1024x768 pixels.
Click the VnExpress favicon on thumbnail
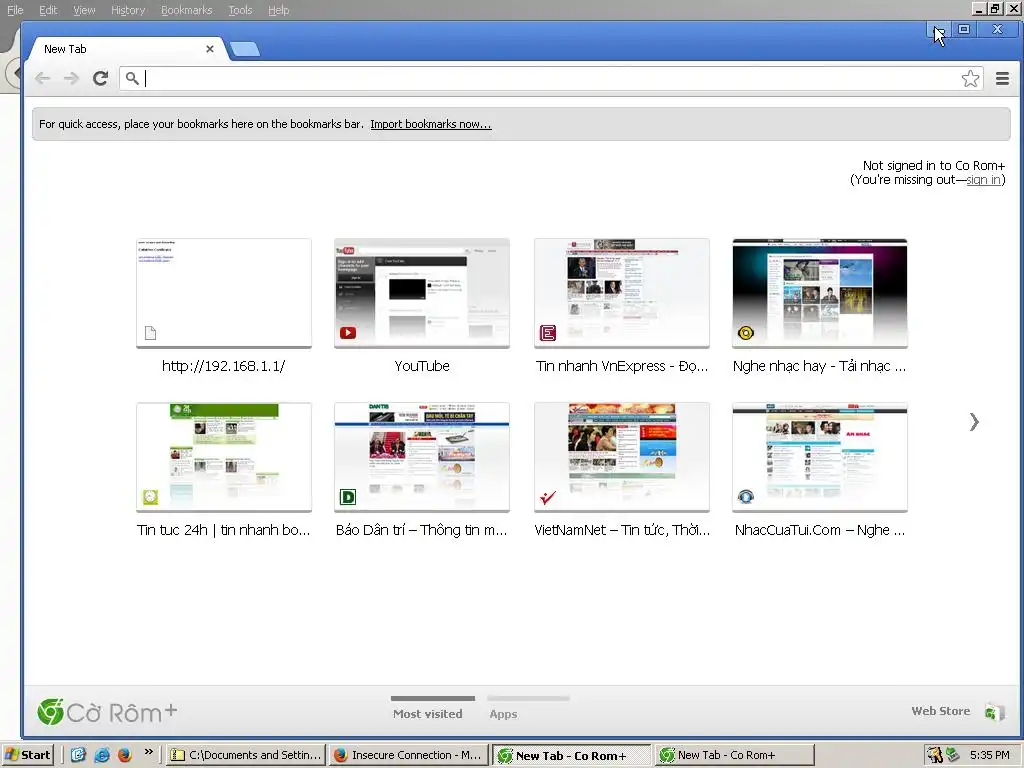[548, 333]
